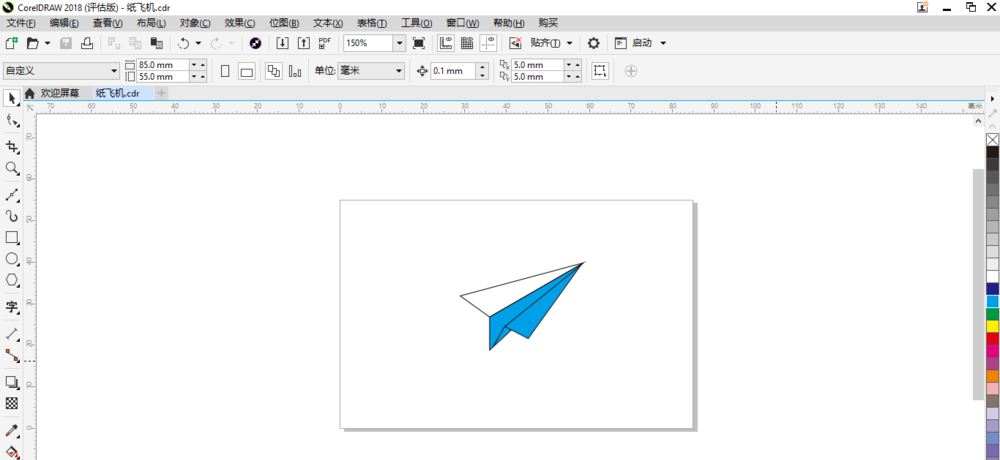1000x460 pixels.
Task: Click the Quick Customize plus button
Action: click(631, 71)
